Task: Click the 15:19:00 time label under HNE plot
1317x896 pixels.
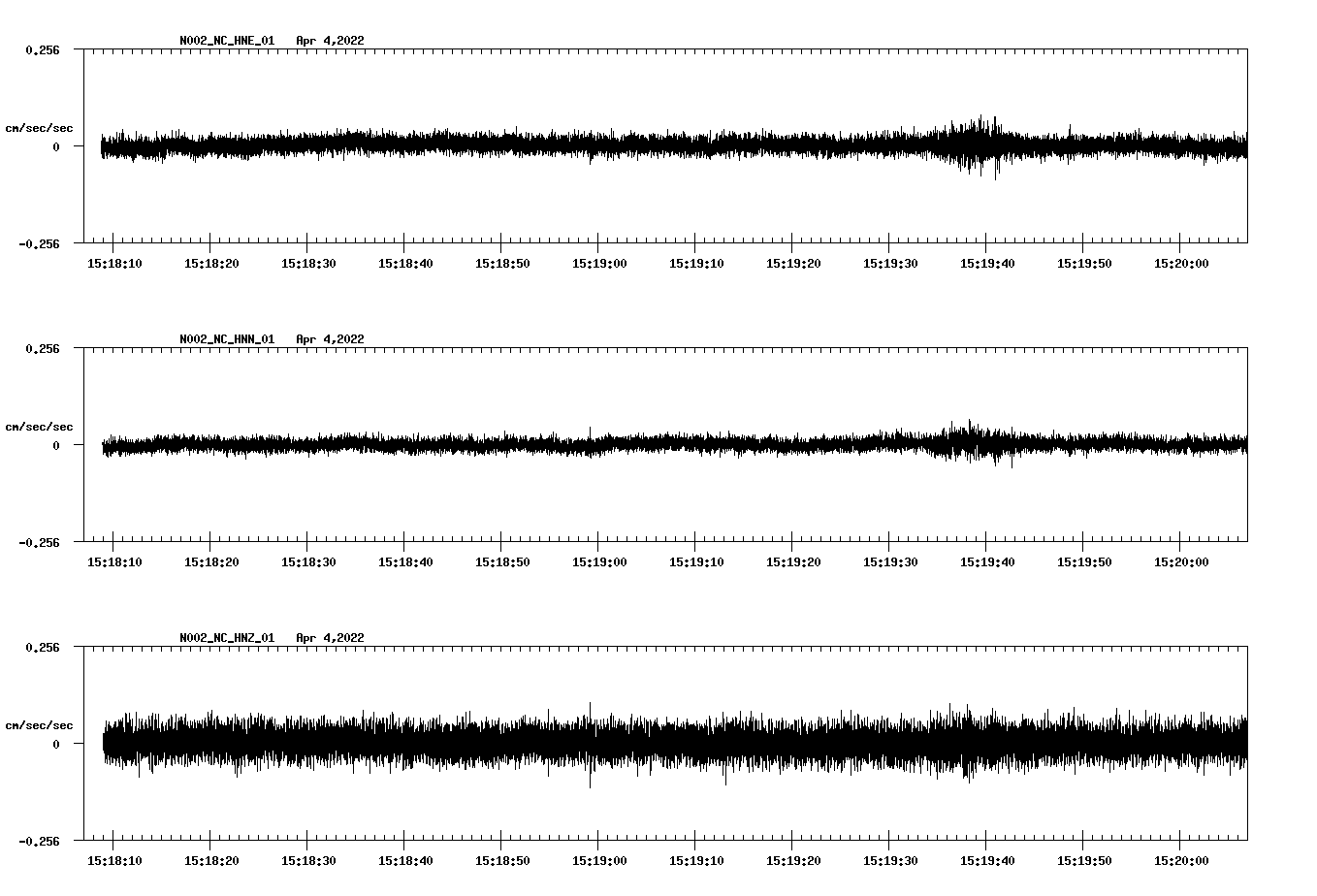Action: pos(599,263)
